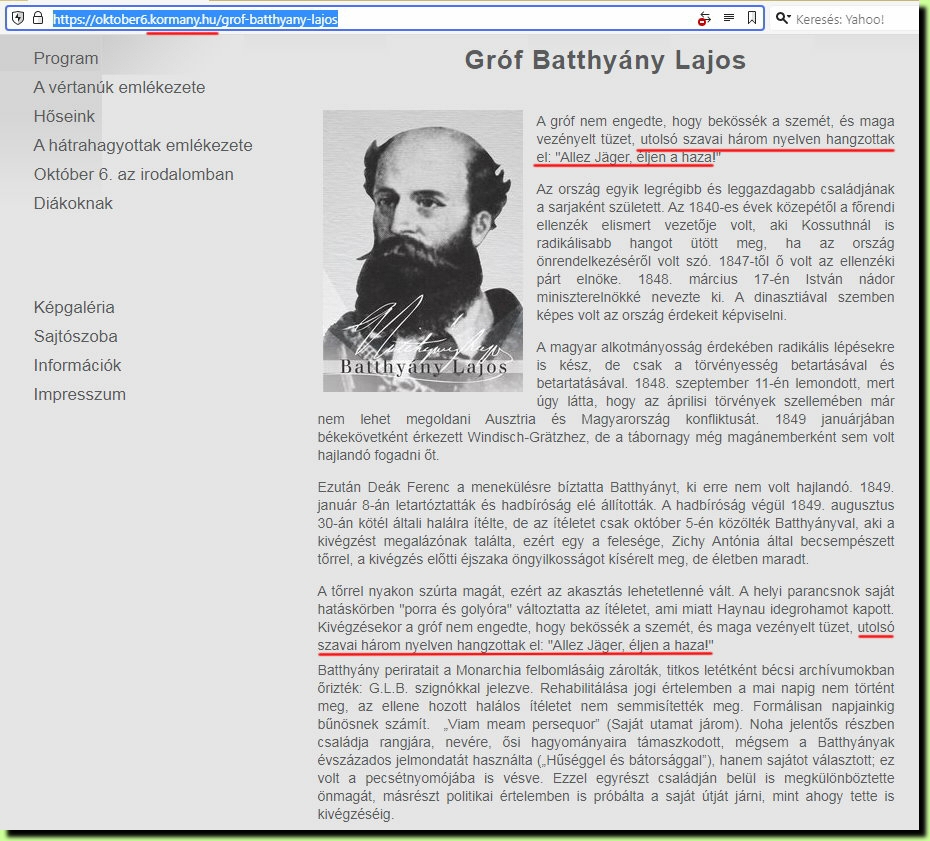The height and width of the screenshot is (841, 930).
Task: Bookmark this page with the bookmark icon
Action: tap(751, 18)
